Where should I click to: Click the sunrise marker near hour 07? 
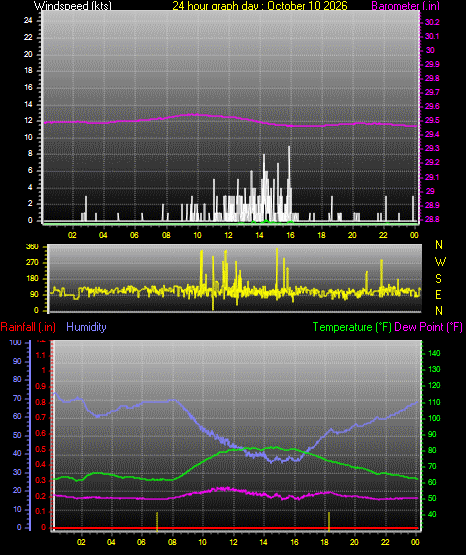(157, 522)
